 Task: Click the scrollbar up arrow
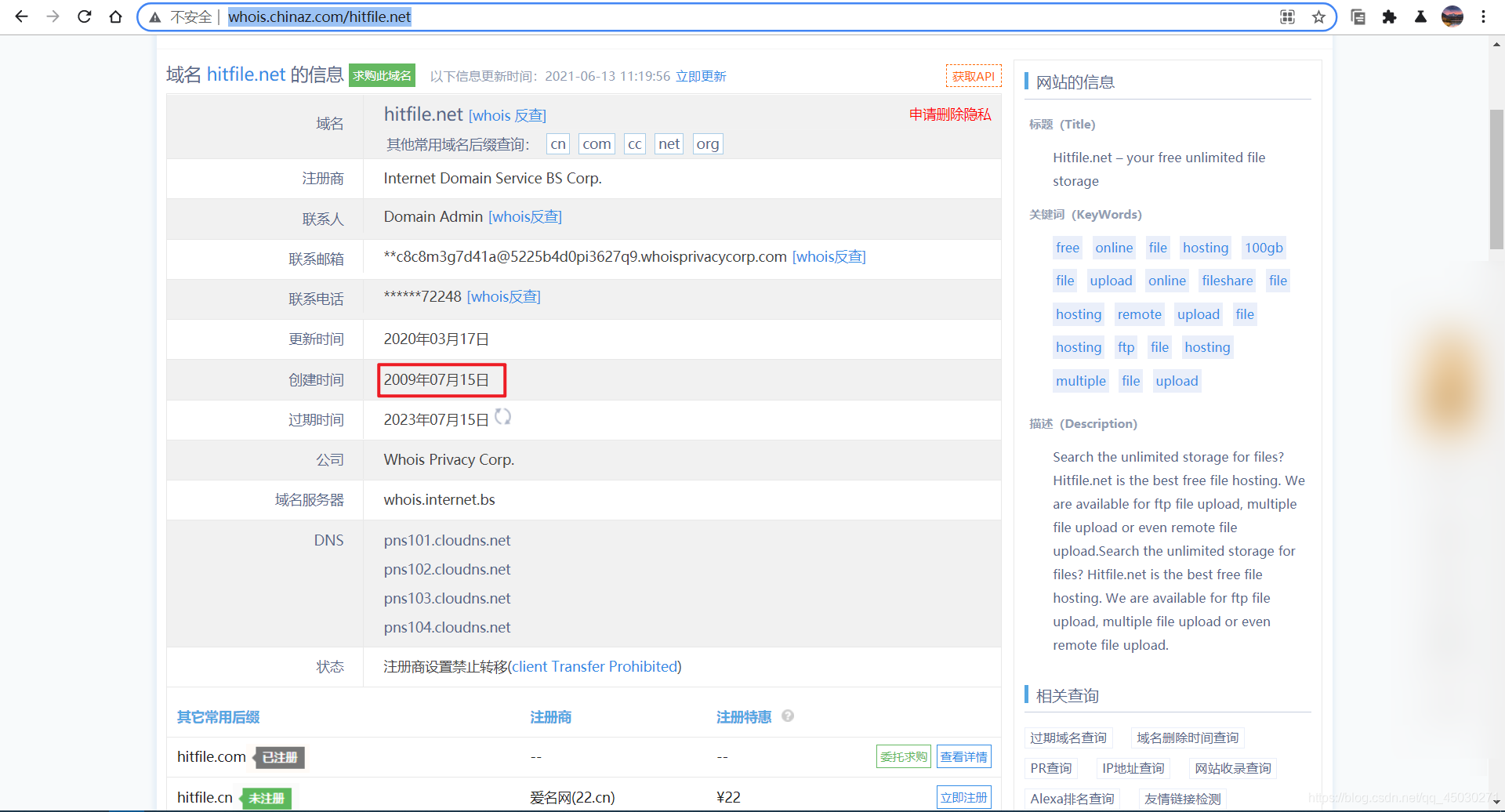(1496, 45)
